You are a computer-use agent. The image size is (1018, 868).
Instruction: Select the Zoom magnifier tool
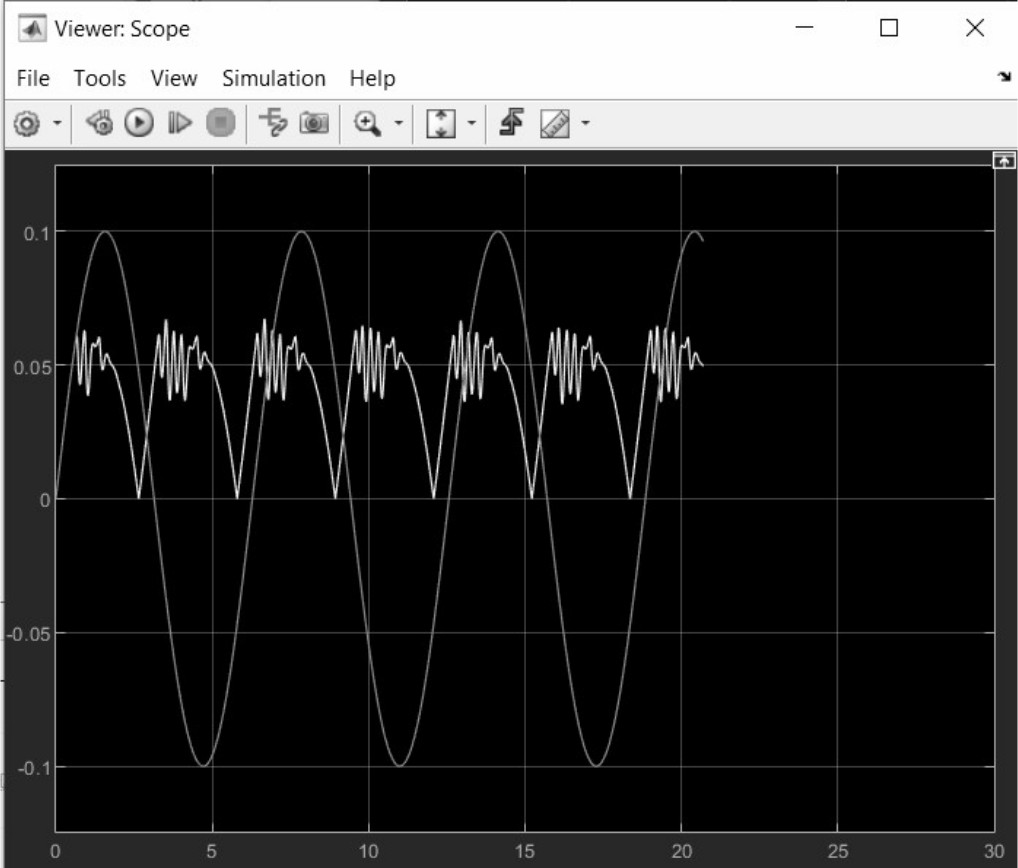pyautogui.click(x=368, y=123)
